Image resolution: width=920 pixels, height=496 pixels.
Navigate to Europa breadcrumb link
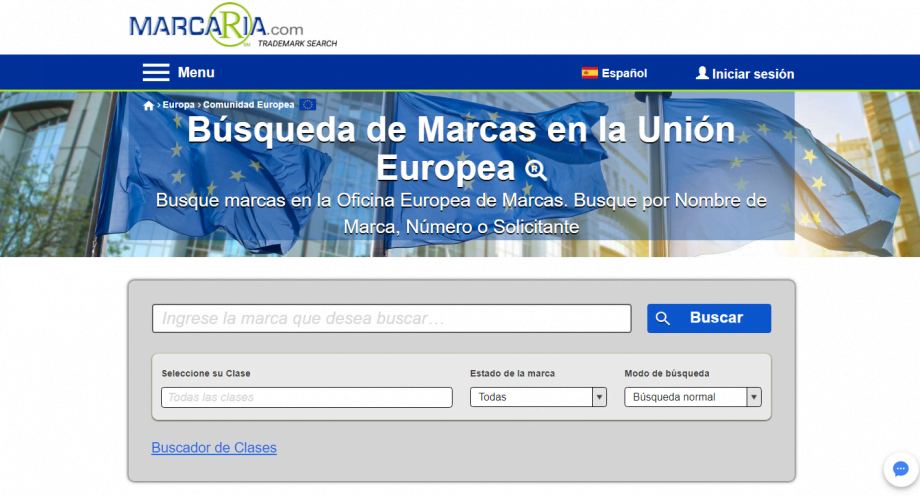point(178,104)
